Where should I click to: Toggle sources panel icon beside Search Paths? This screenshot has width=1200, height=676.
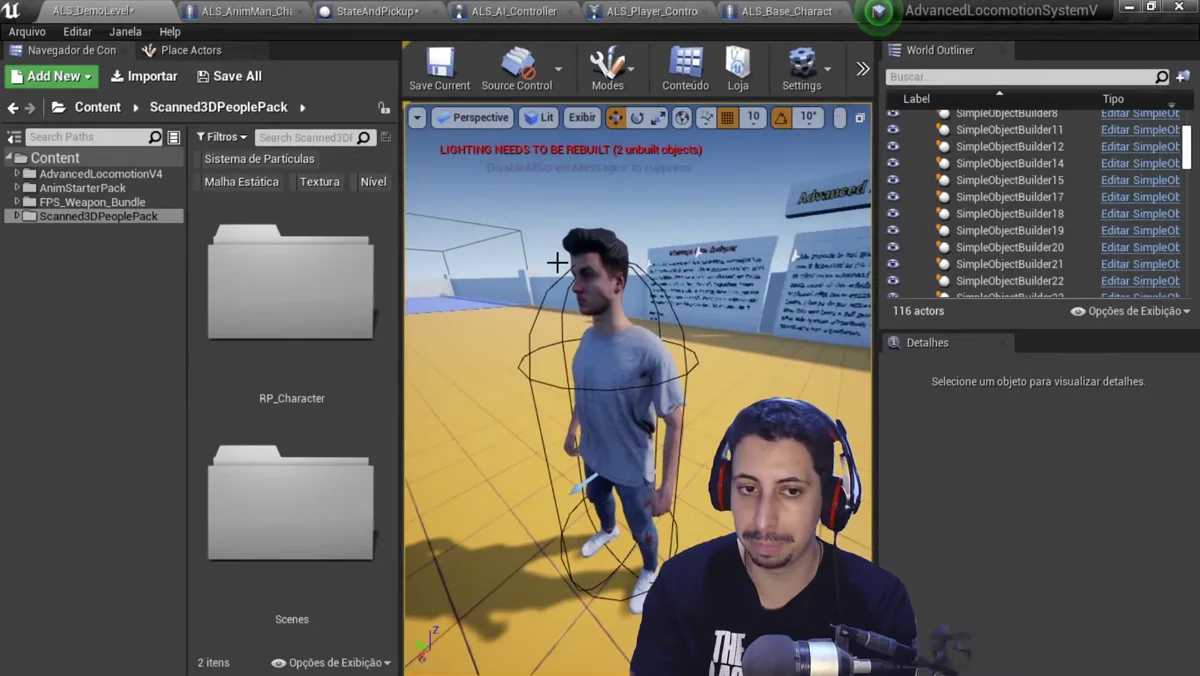coord(14,137)
